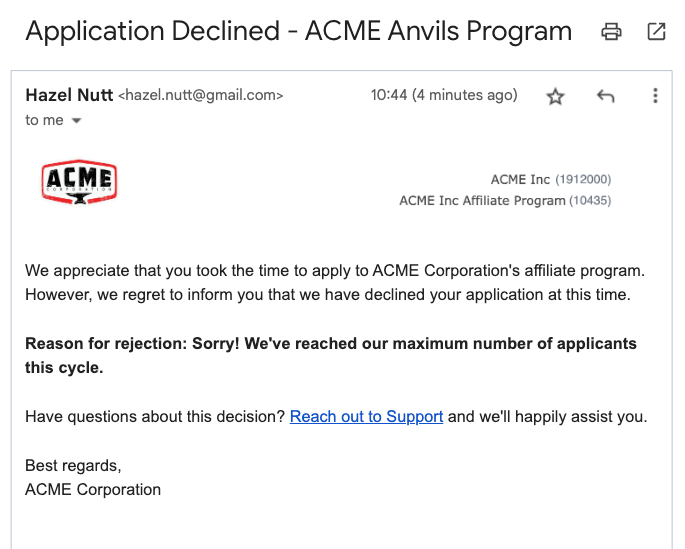Follow the "Reach out to Support" link

click(x=366, y=417)
